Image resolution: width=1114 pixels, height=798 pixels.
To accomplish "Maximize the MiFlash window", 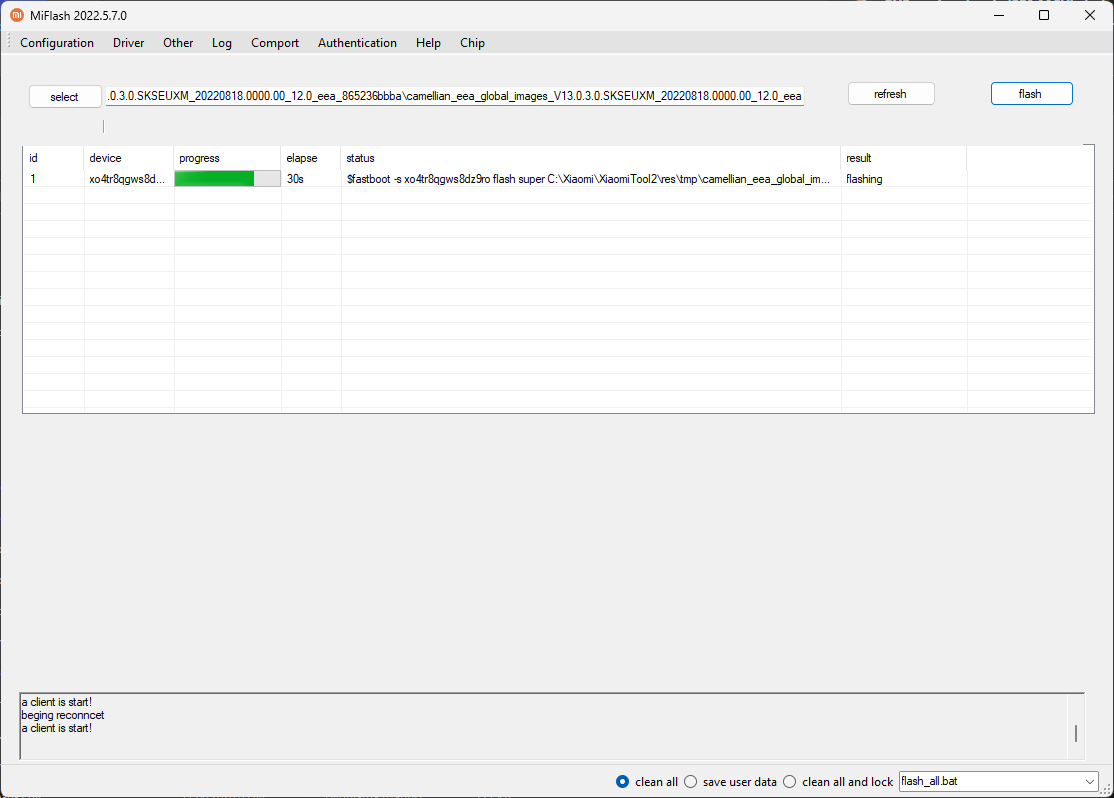I will (x=1044, y=15).
